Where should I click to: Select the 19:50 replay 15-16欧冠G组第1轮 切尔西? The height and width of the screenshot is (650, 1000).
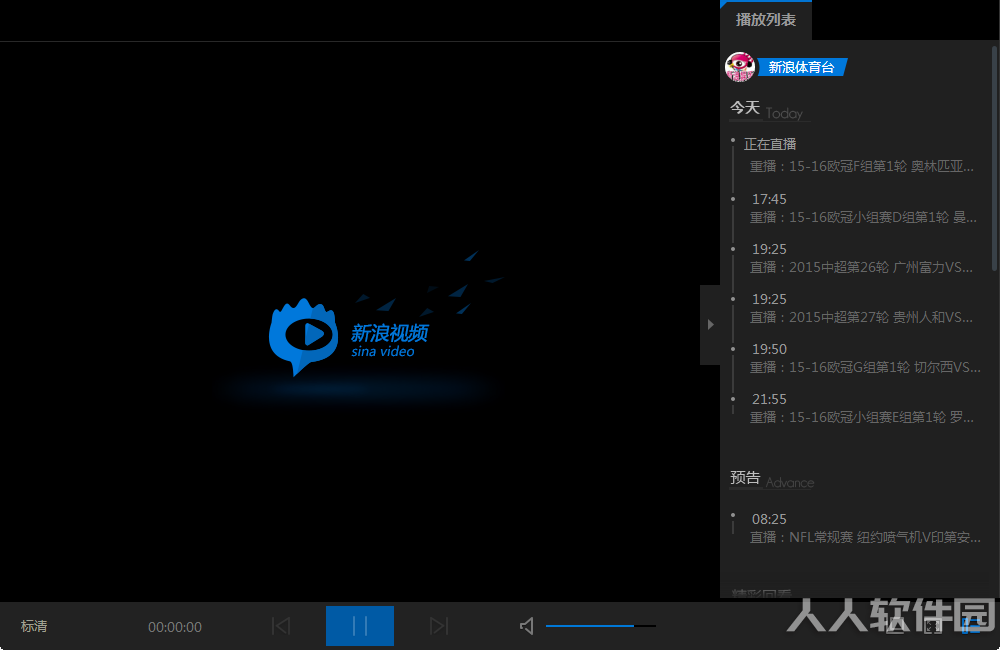[x=865, y=367]
